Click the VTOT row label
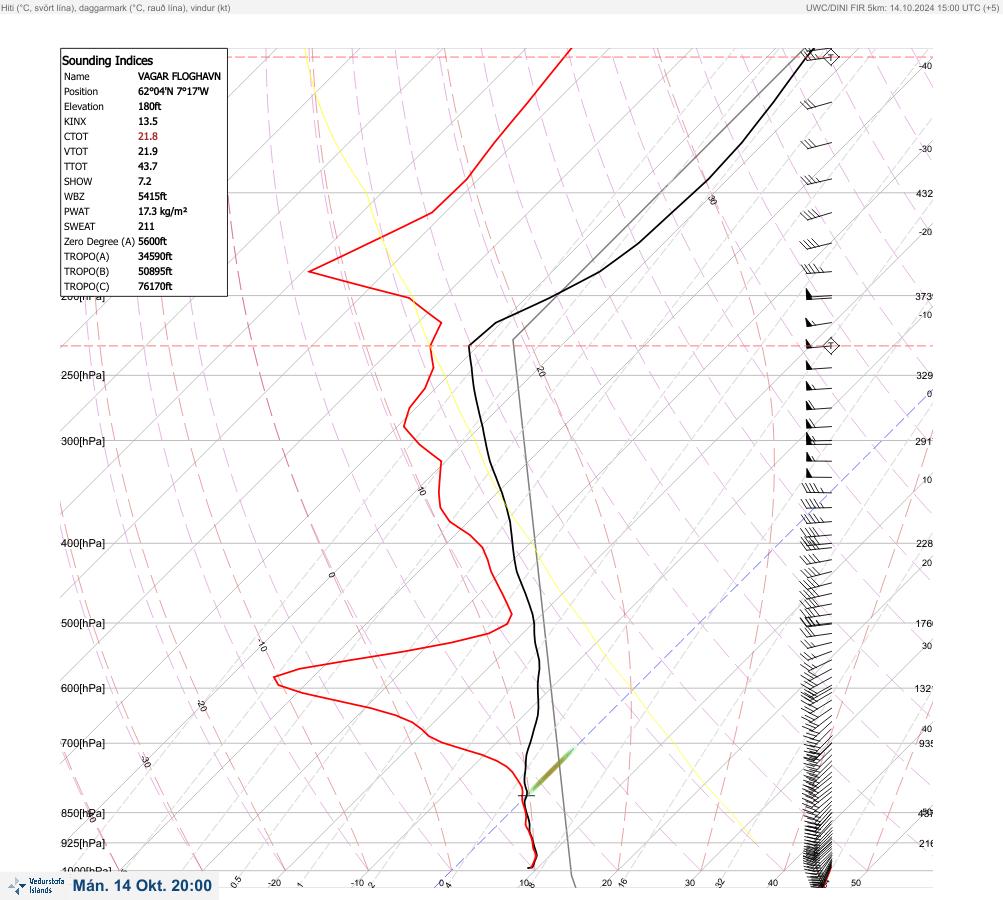The width and height of the screenshot is (1003, 900). tap(76, 152)
